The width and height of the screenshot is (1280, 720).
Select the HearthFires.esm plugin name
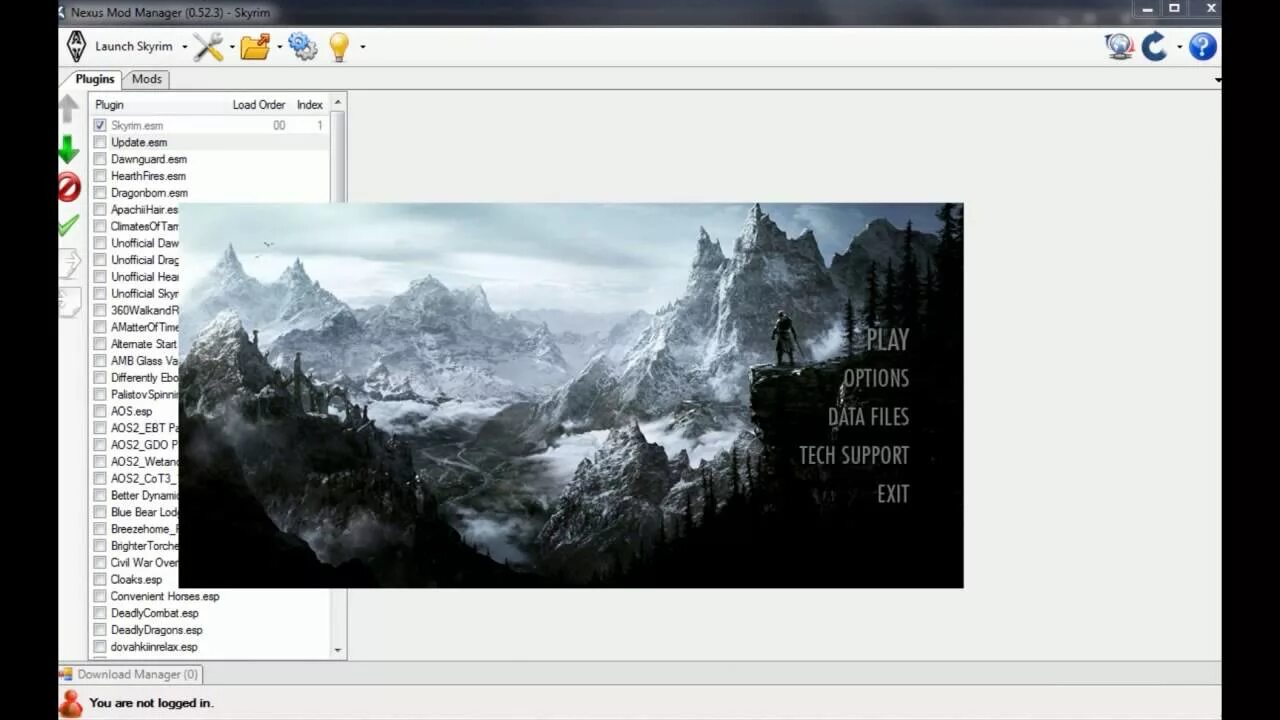pos(148,176)
